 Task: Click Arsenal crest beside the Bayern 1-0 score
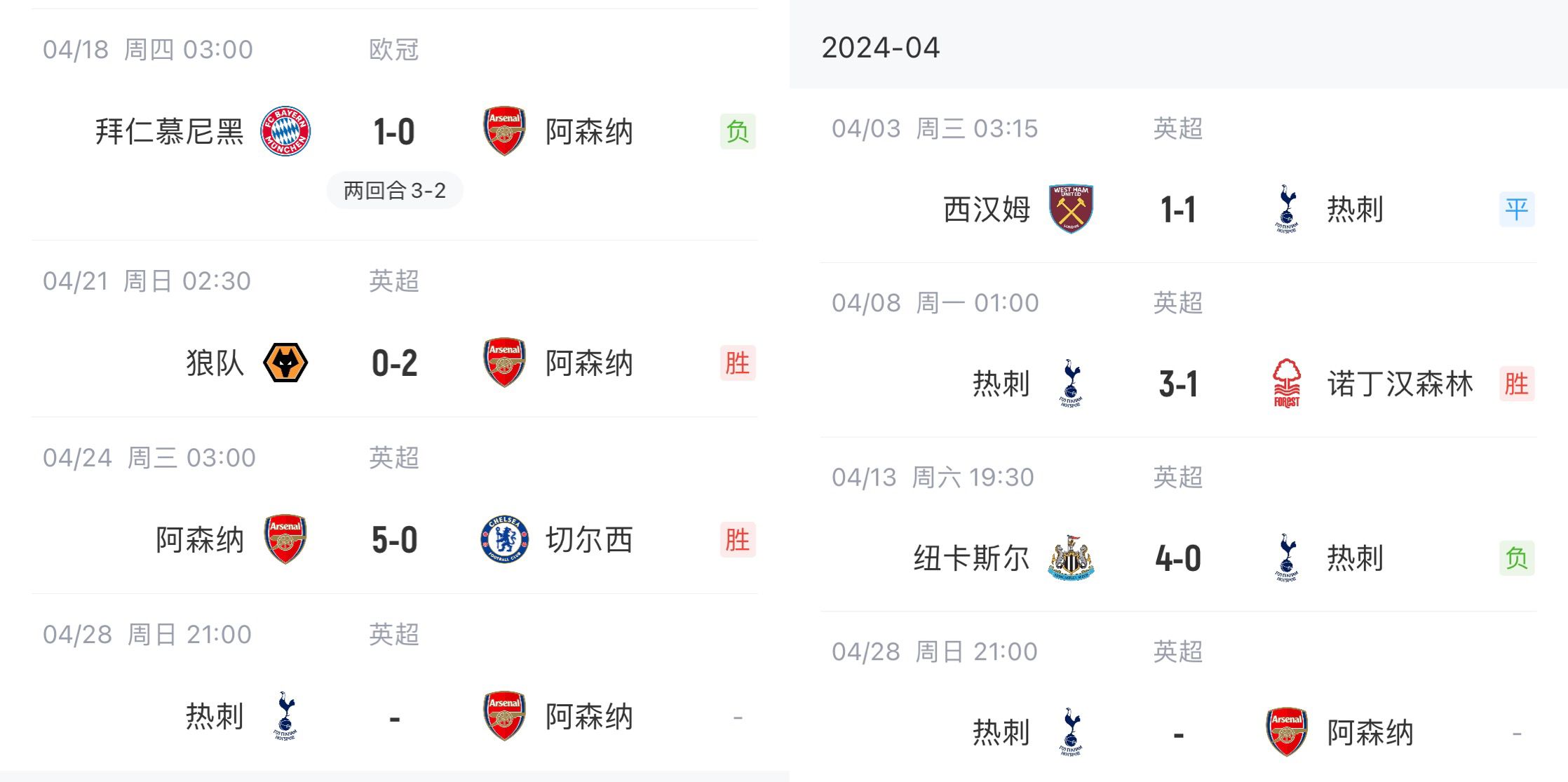tap(504, 131)
